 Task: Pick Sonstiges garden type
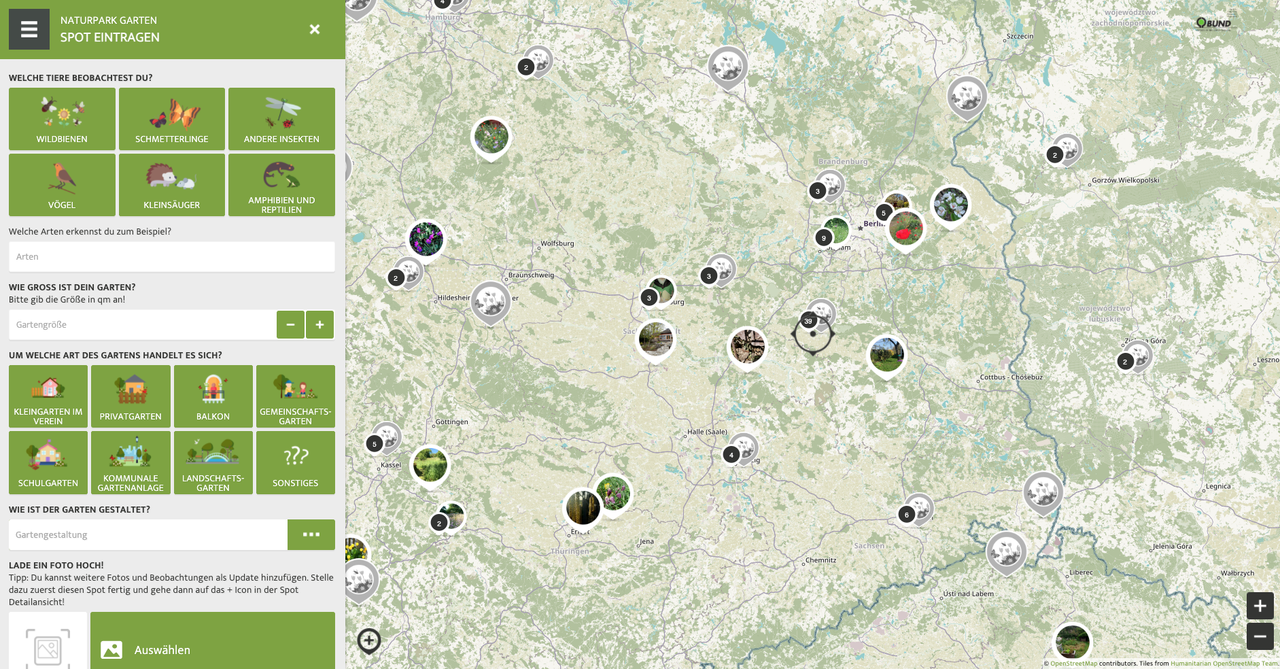[x=295, y=462]
